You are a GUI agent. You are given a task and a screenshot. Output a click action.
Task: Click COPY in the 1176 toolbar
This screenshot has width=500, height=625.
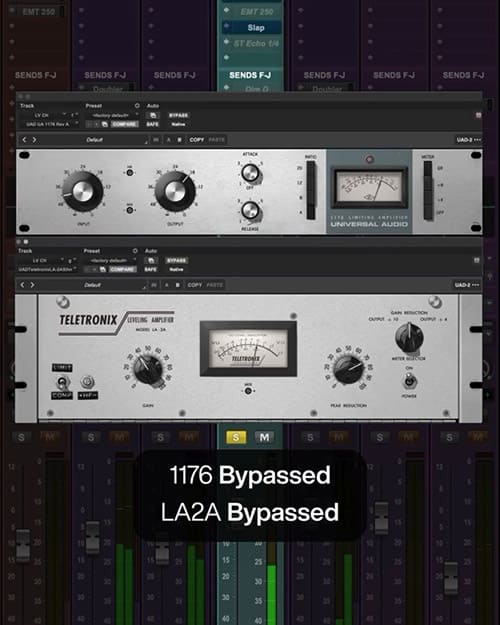pyautogui.click(x=197, y=140)
